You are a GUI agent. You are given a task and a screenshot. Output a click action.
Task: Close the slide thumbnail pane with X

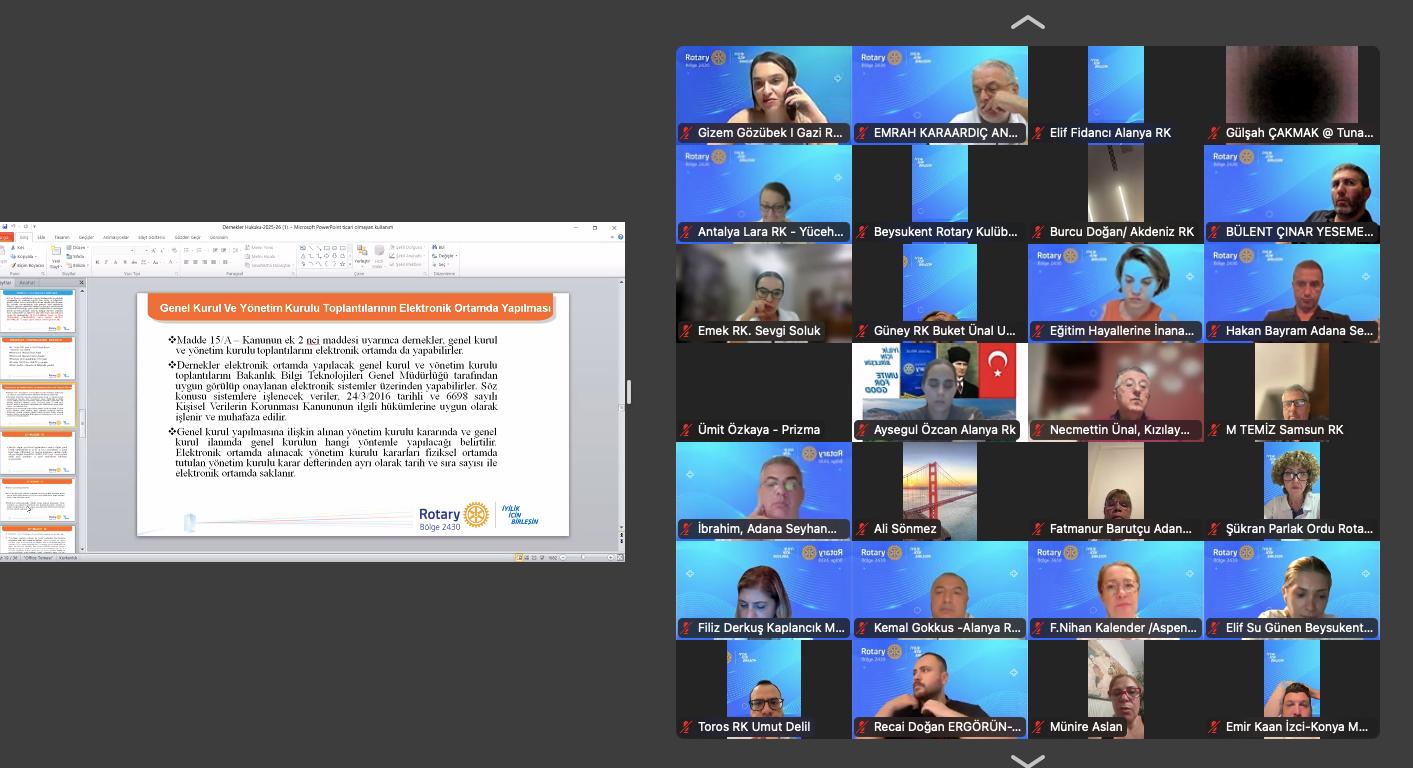pyautogui.click(x=81, y=283)
